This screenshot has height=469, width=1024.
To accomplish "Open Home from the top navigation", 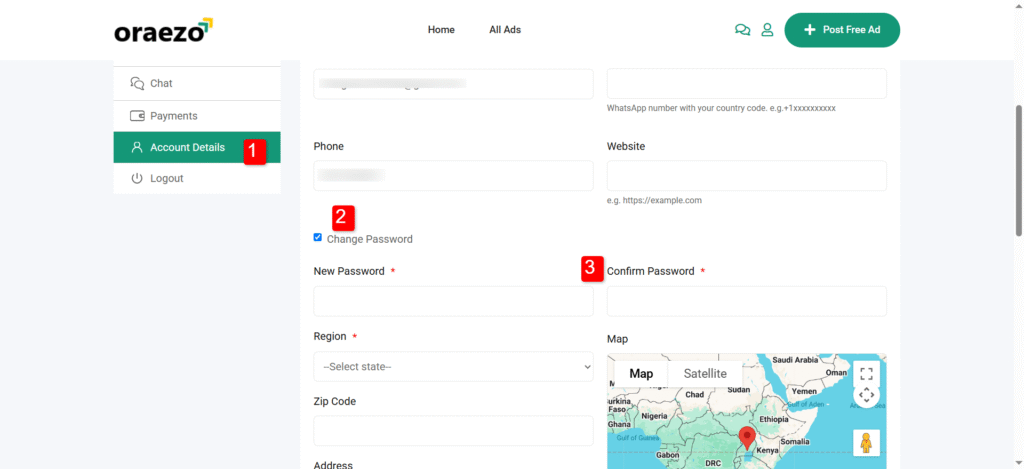I will 441,30.
